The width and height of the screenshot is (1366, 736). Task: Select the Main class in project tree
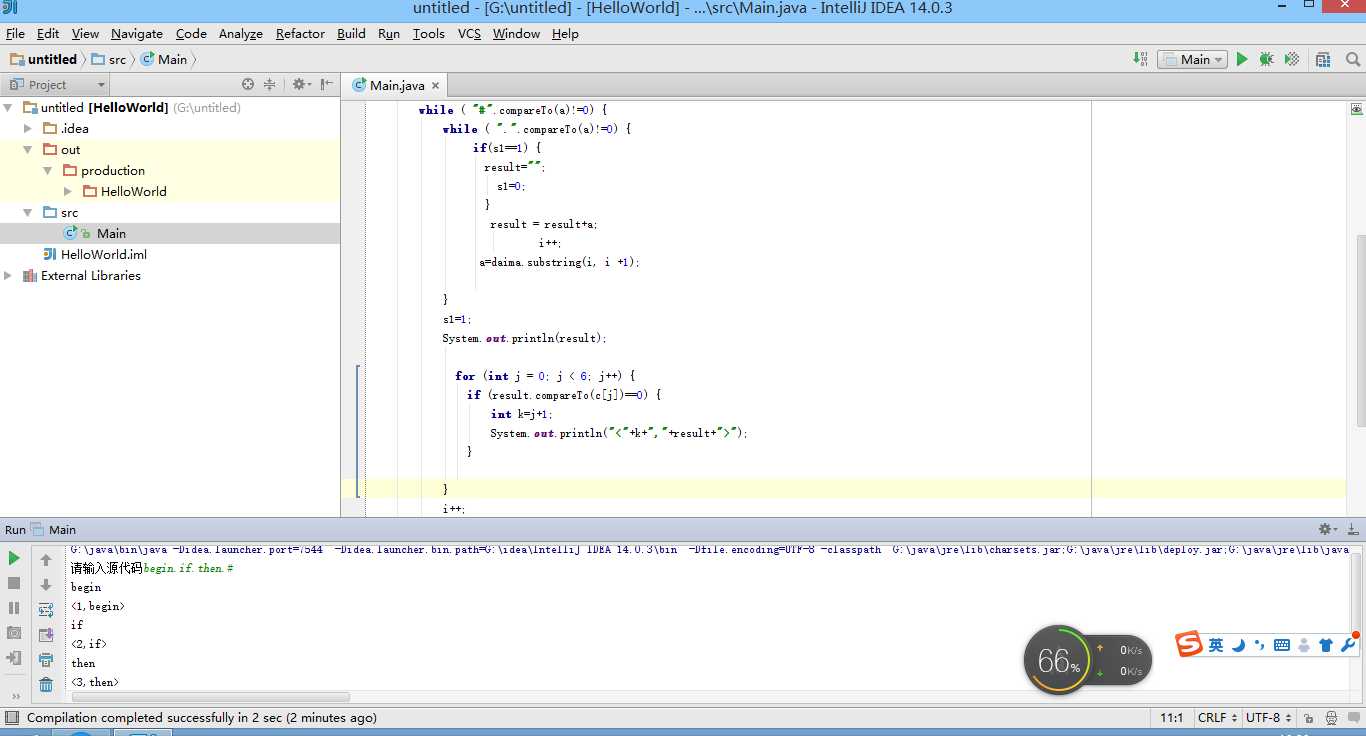[x=111, y=233]
